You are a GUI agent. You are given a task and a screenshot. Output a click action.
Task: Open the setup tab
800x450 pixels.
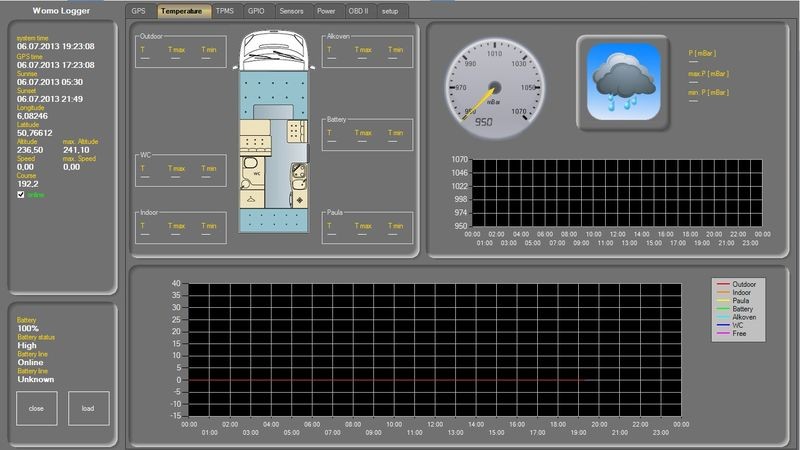click(389, 11)
